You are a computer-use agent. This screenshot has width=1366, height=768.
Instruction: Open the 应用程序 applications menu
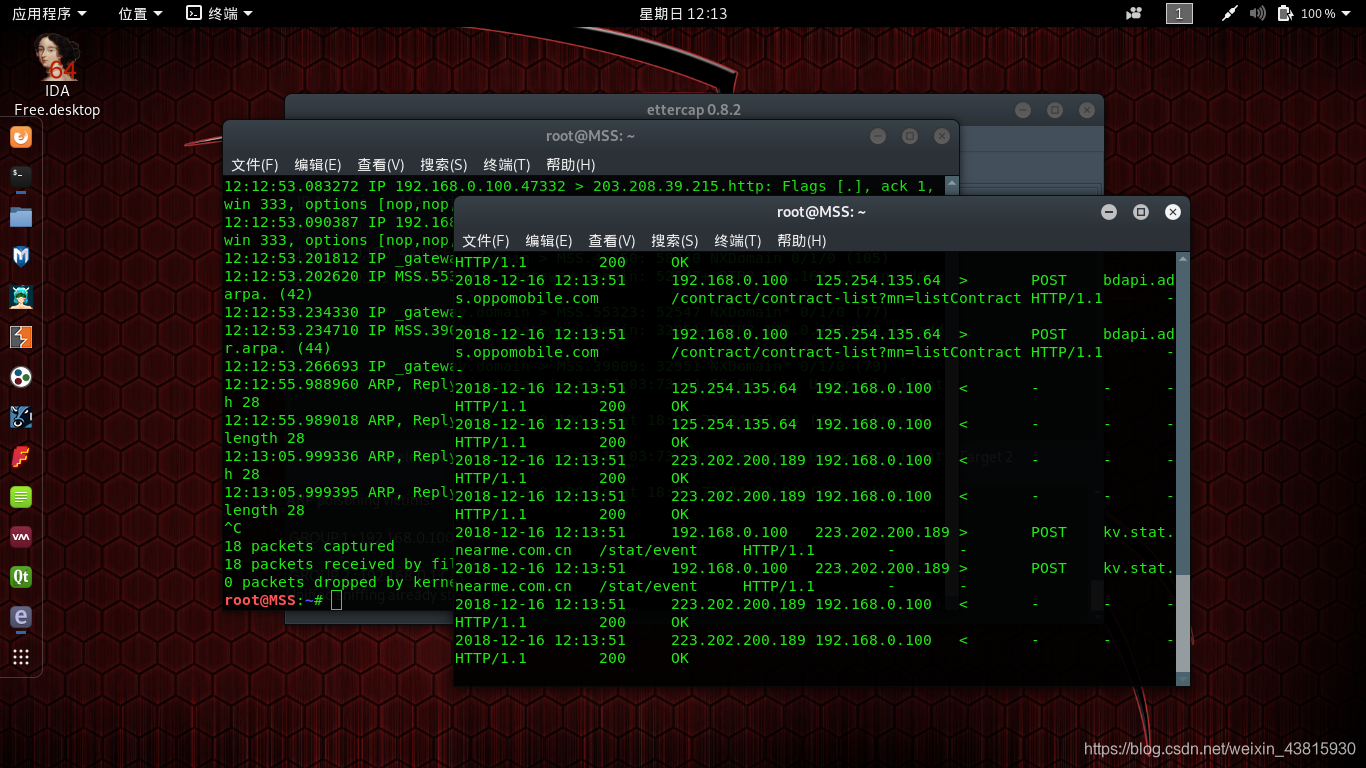coord(49,13)
